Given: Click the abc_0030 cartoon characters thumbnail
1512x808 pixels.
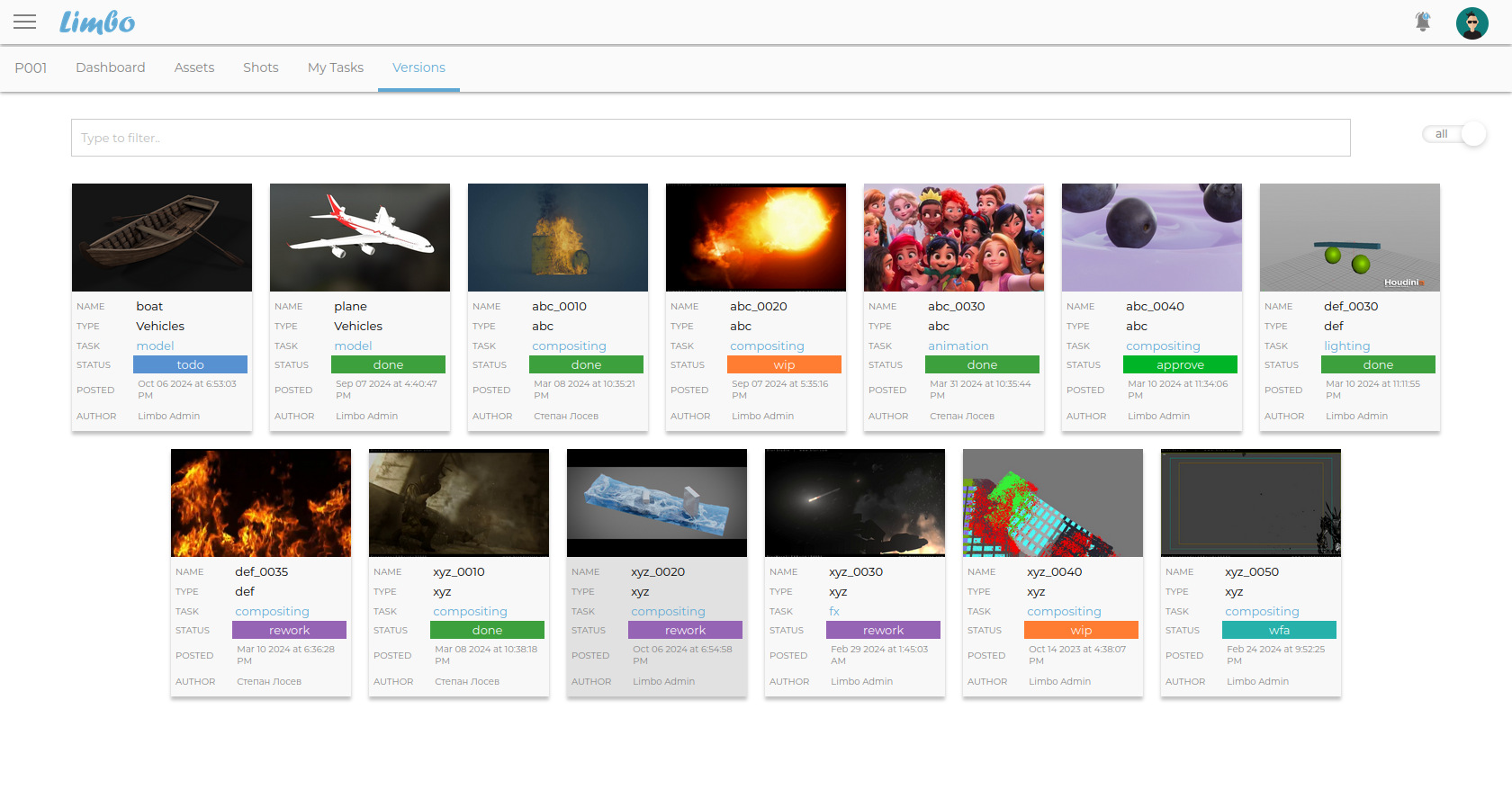Looking at the screenshot, I should tap(954, 238).
